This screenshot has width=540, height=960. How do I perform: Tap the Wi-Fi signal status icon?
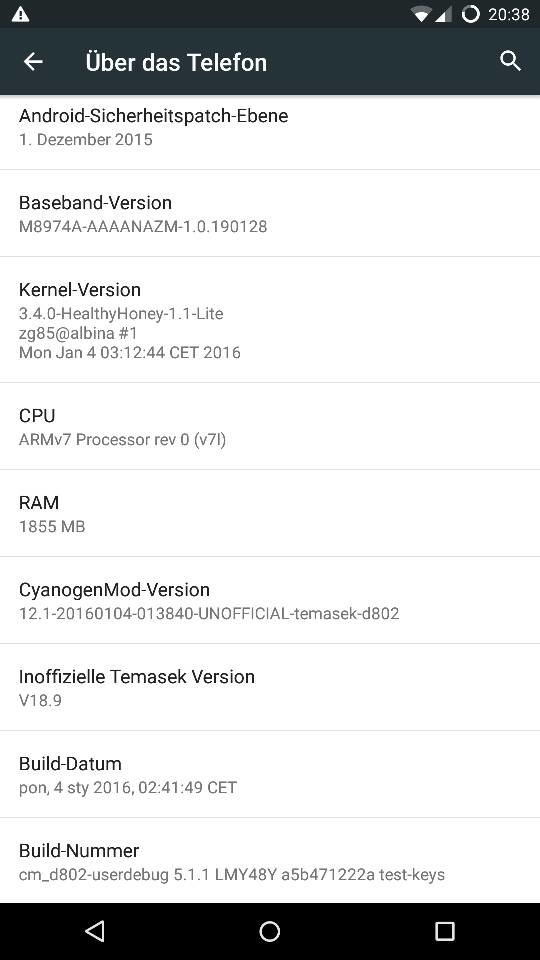[x=421, y=14]
